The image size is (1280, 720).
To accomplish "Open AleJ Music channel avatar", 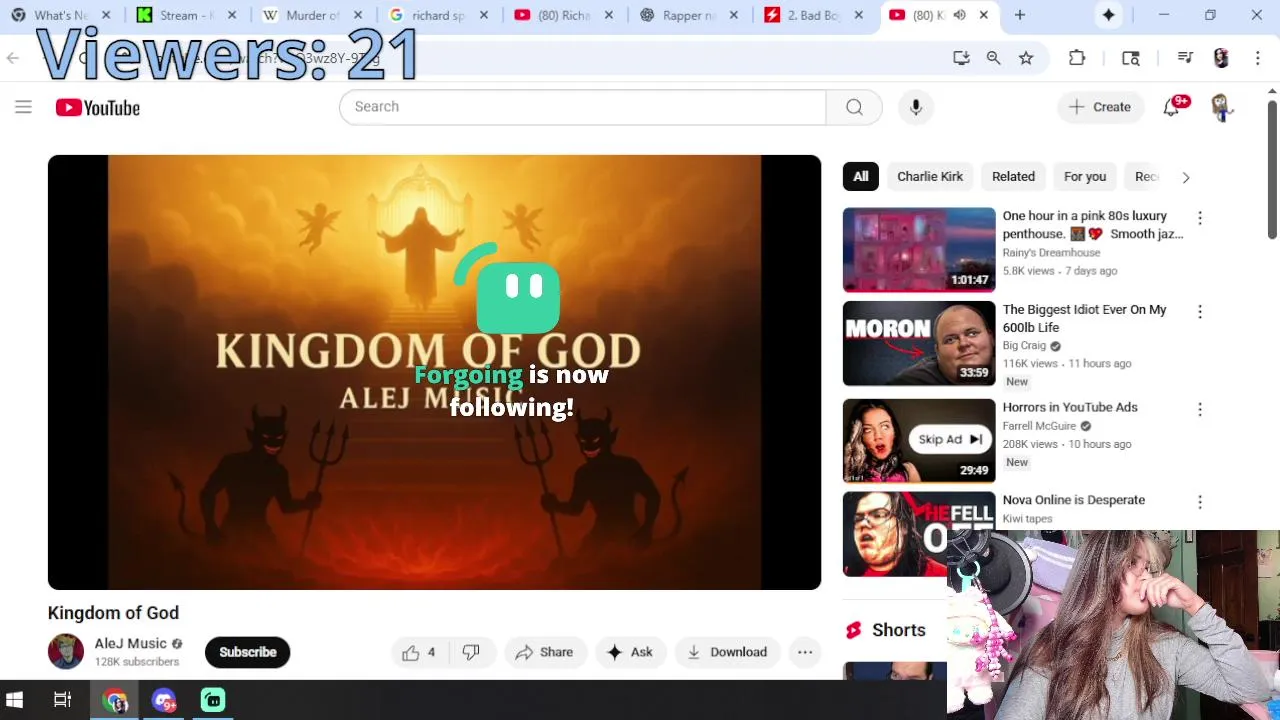I will (x=66, y=652).
